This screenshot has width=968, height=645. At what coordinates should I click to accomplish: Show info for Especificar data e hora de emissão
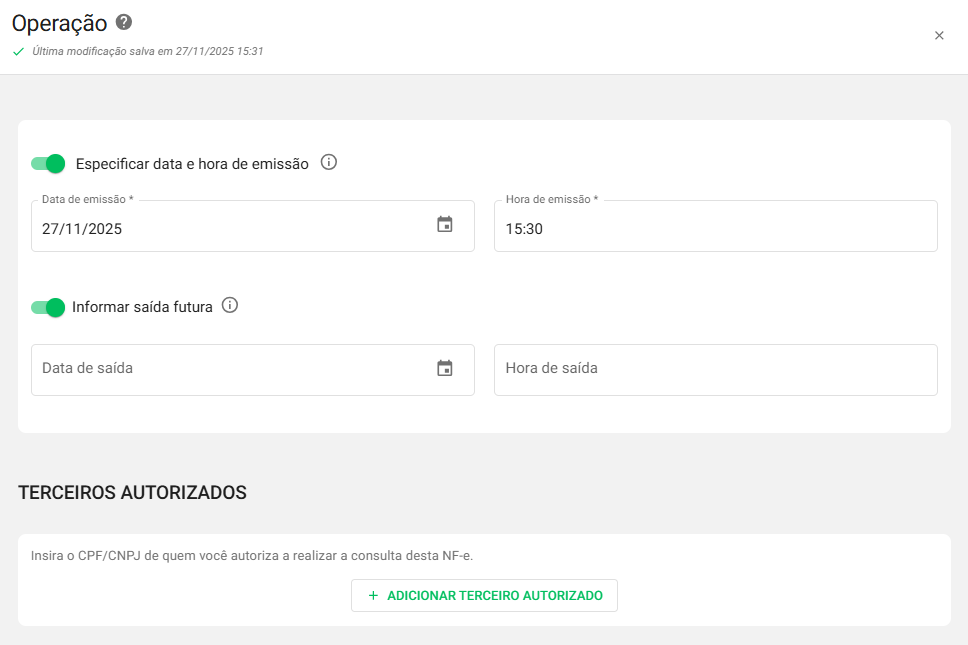[329, 162]
